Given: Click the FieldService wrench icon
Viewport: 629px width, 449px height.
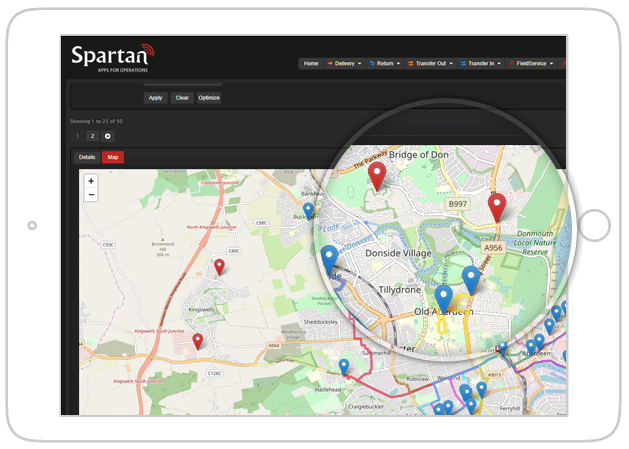Looking at the screenshot, I should 511,63.
